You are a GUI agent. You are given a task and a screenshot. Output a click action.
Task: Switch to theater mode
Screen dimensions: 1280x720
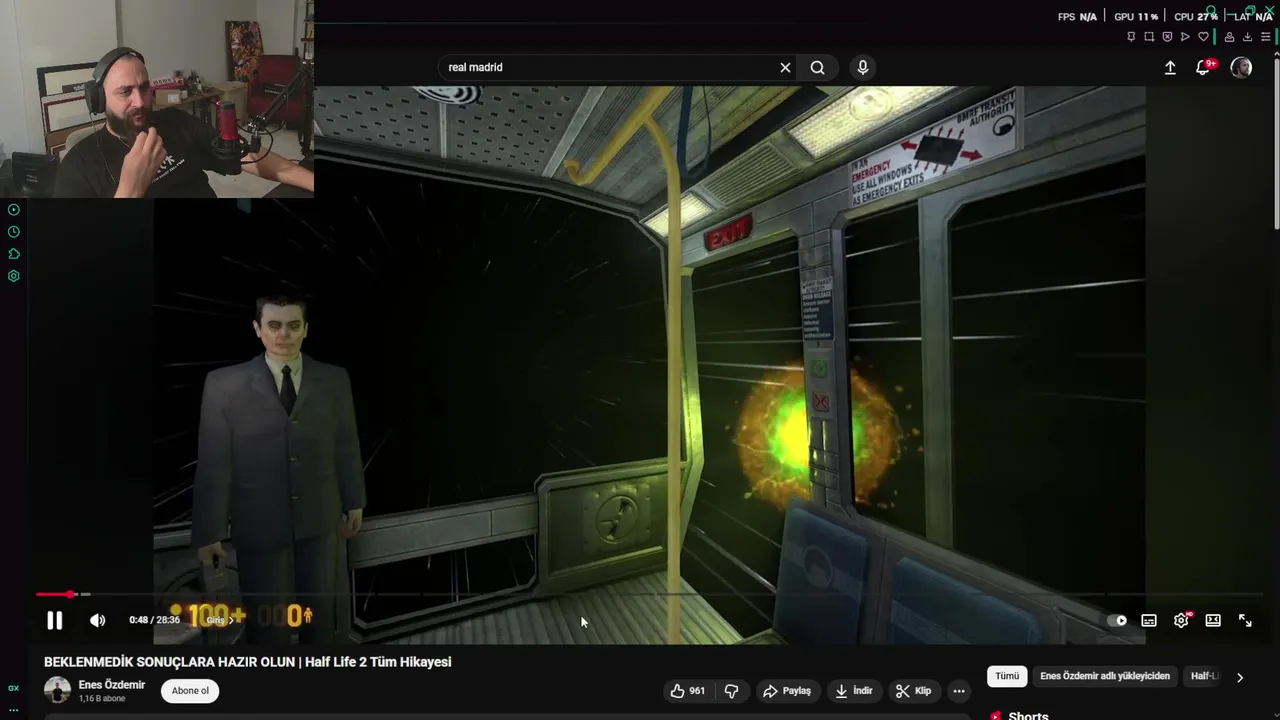[1213, 621]
